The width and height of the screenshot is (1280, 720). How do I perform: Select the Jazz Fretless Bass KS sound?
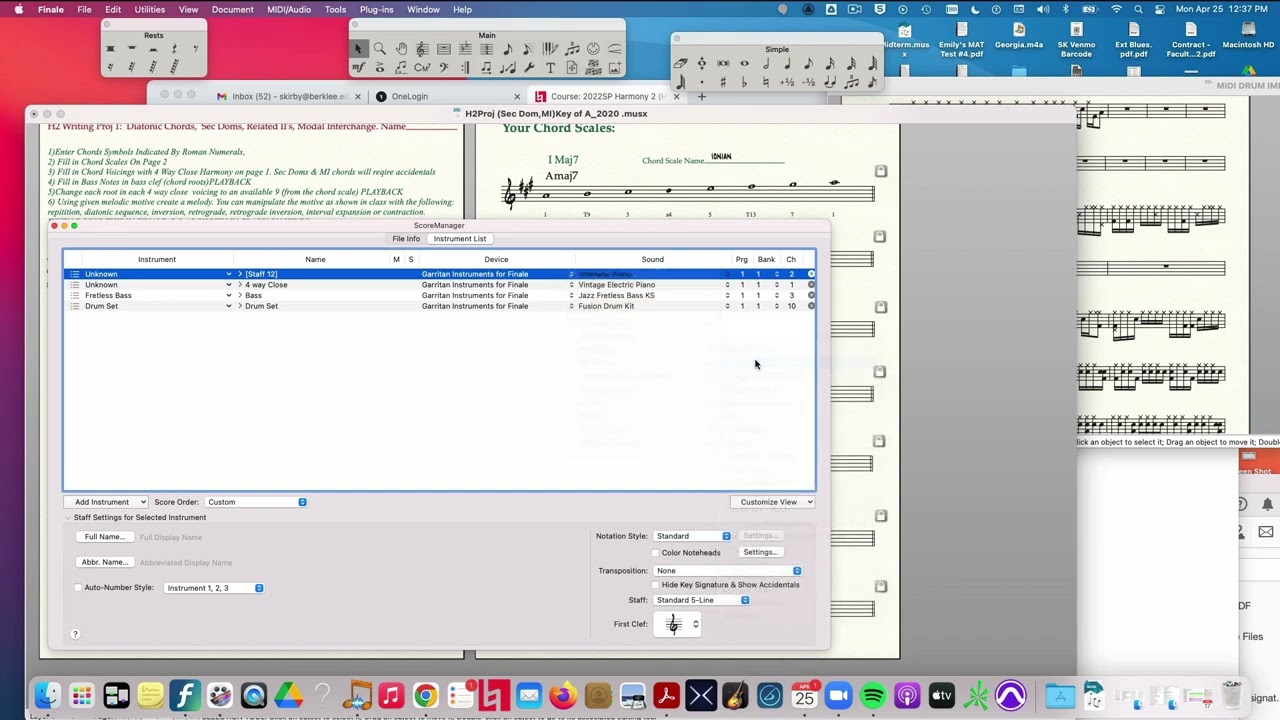click(652, 296)
